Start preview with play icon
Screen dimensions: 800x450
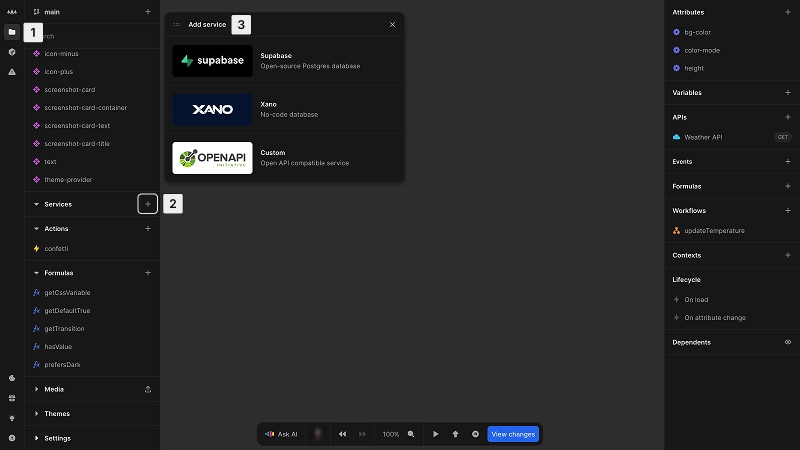[x=435, y=434]
